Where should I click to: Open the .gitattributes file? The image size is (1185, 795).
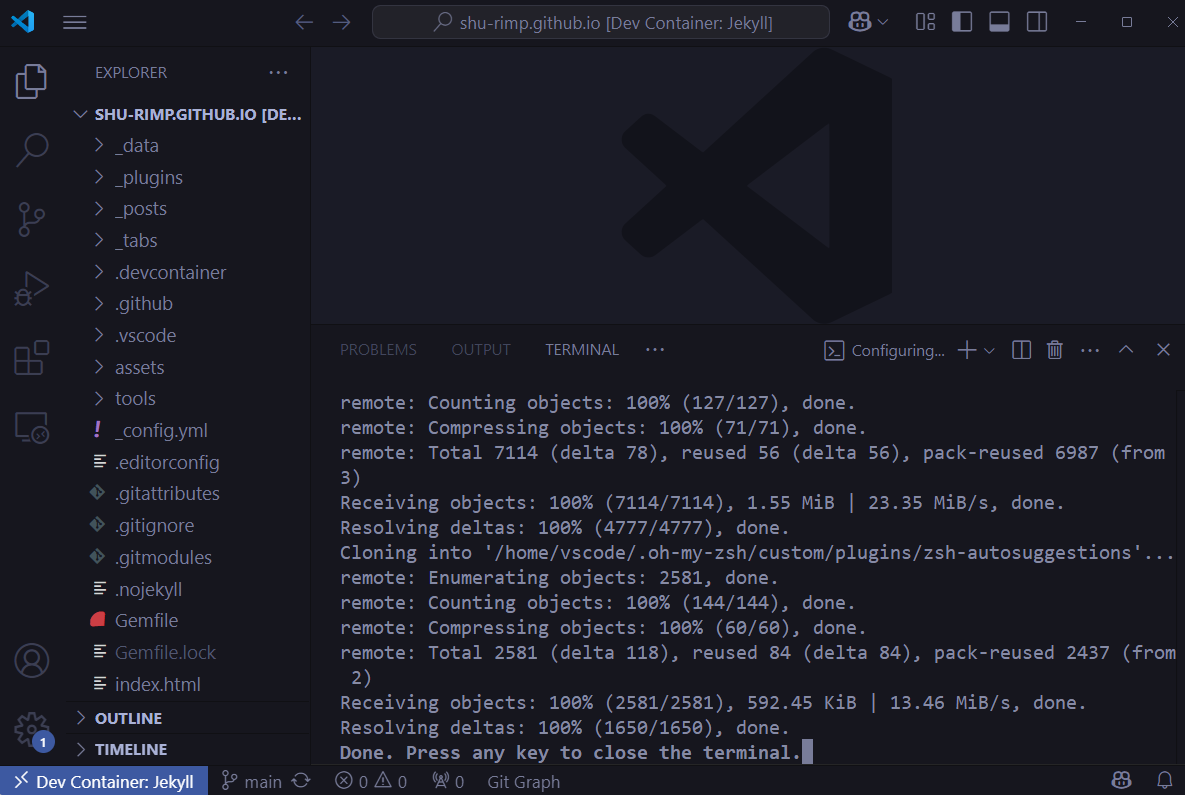tap(189, 493)
